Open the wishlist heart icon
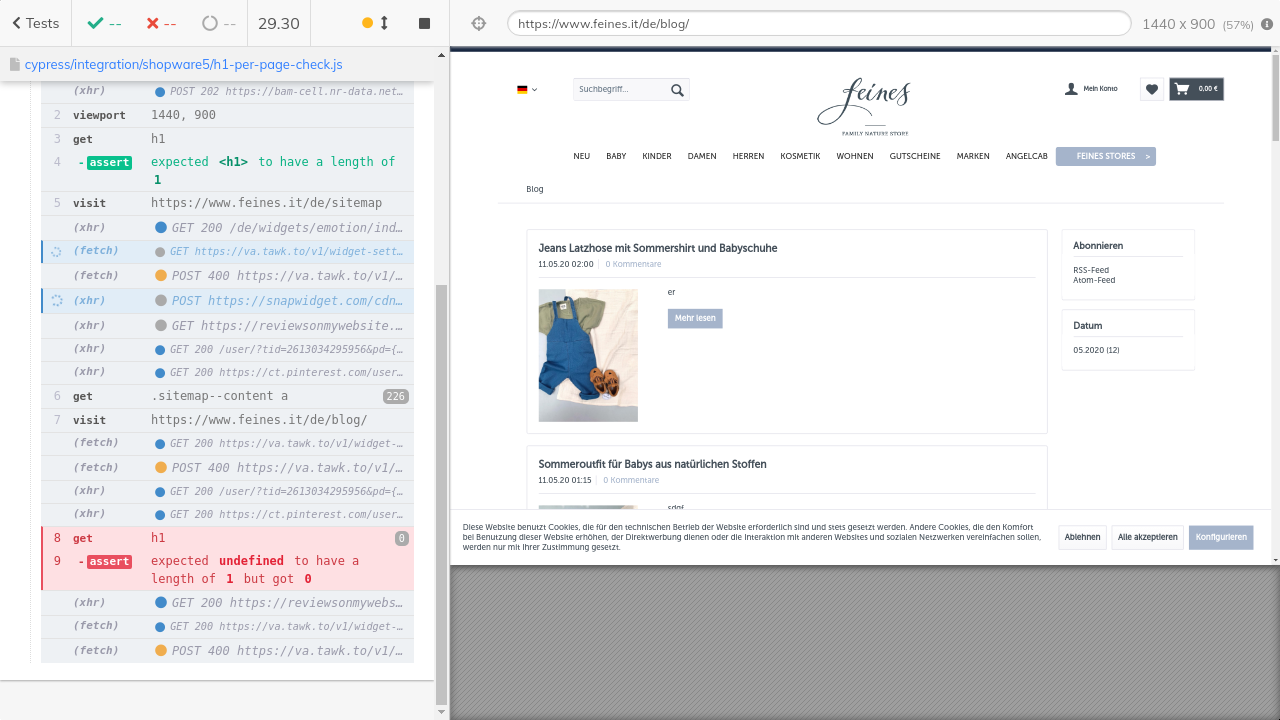 point(1152,89)
